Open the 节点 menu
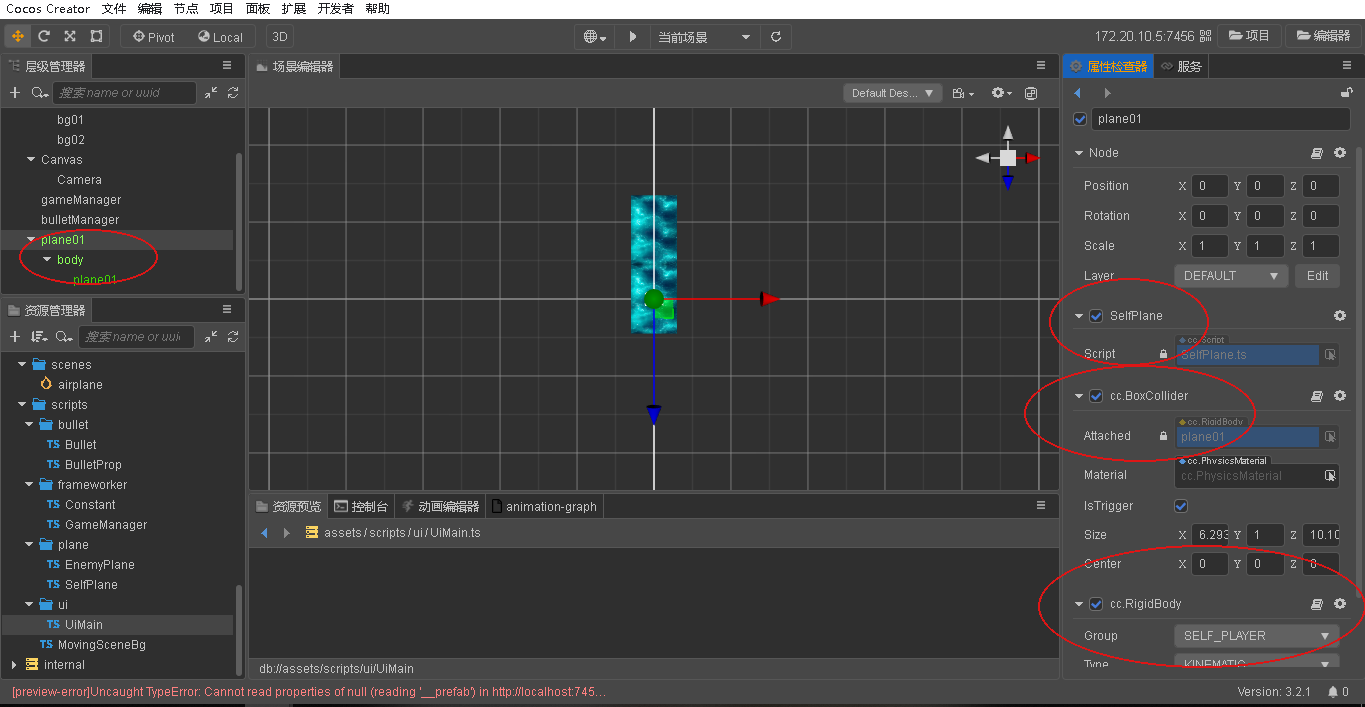This screenshot has height=707, width=1365. click(185, 9)
